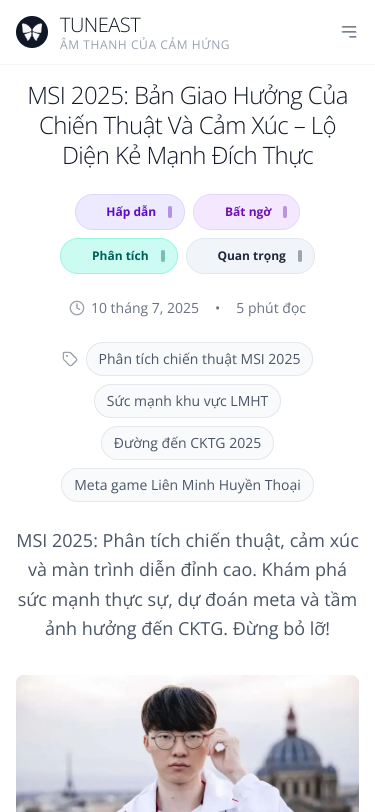Click the violet marker on the Bất ngờ badge
Image resolution: width=375 pixels, height=812 pixels.
pyautogui.click(x=285, y=212)
